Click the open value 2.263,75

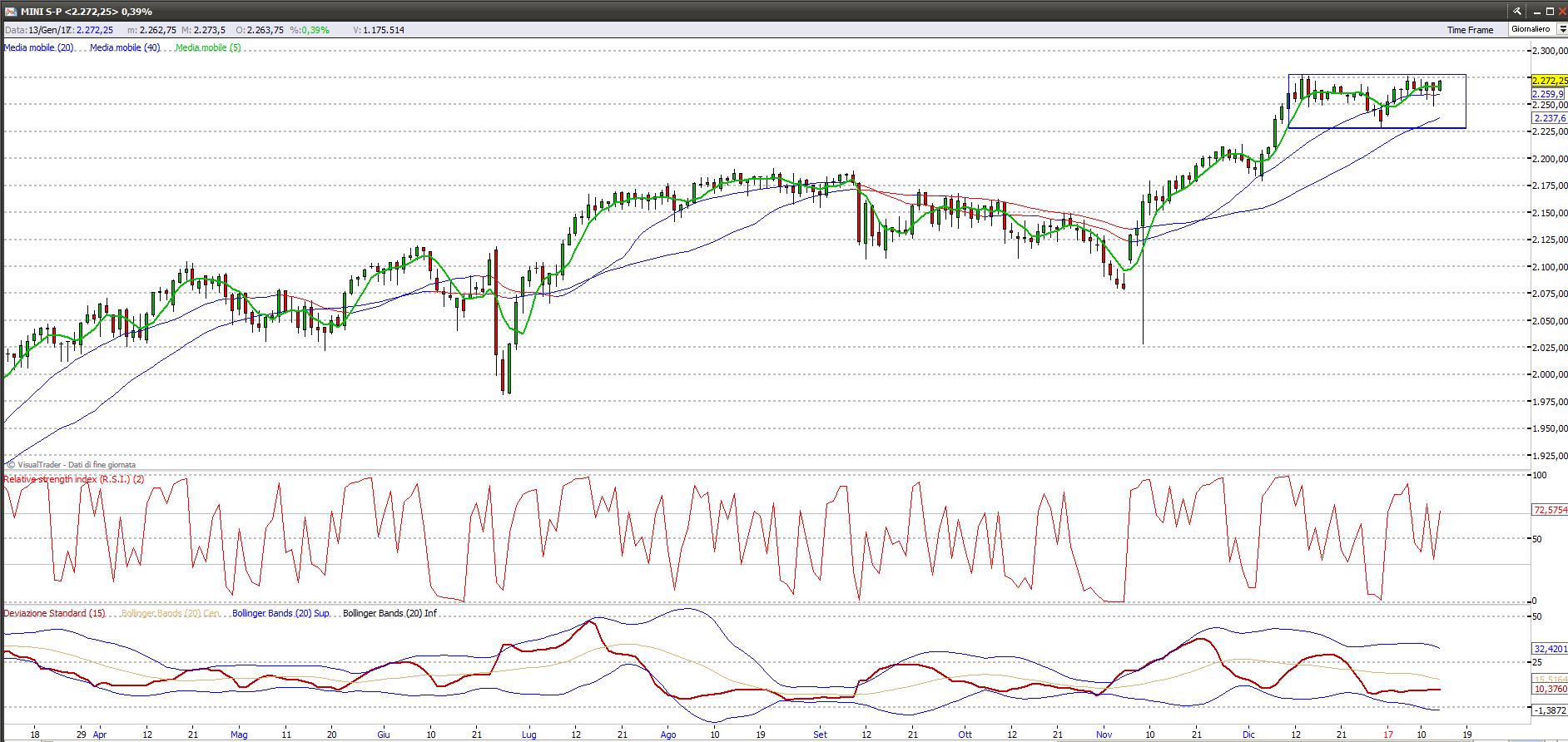[x=264, y=30]
